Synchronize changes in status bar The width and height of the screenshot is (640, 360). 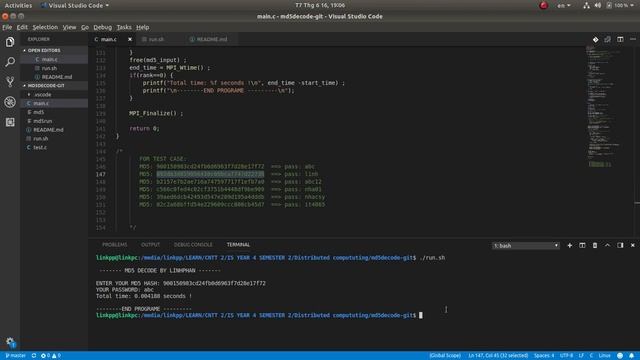[x=34, y=356]
